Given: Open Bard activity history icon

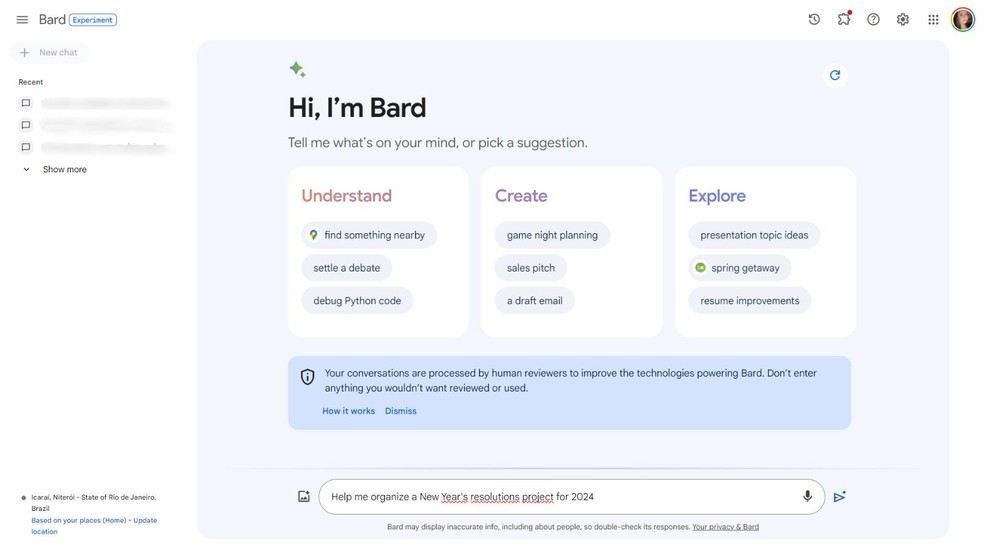Looking at the screenshot, I should click(814, 20).
